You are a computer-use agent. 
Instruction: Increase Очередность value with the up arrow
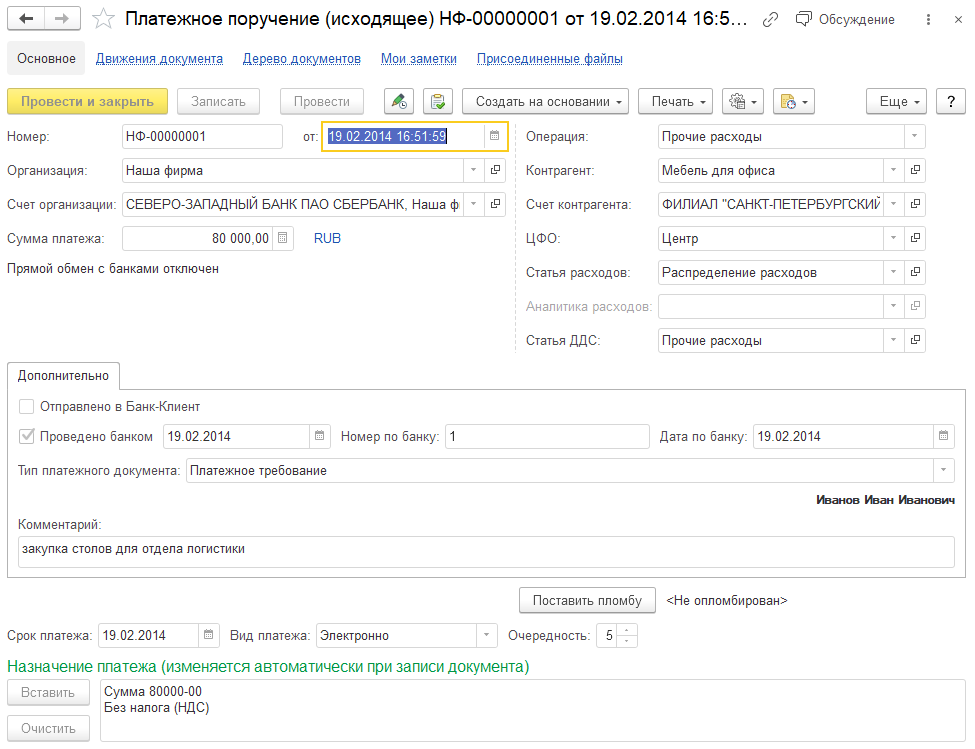click(627, 630)
